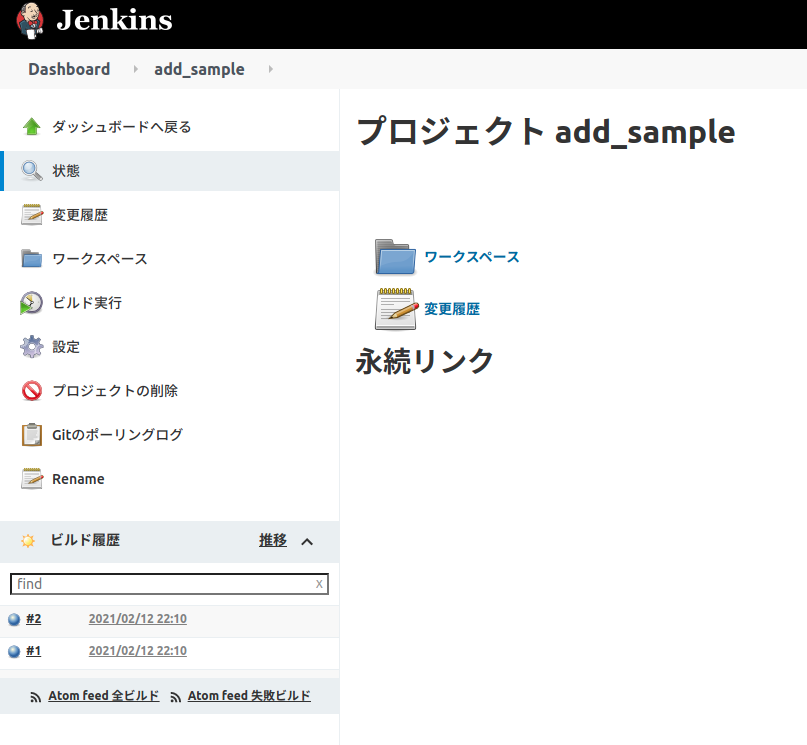
Task: Click the large workspace folder icon
Action: pyautogui.click(x=395, y=256)
